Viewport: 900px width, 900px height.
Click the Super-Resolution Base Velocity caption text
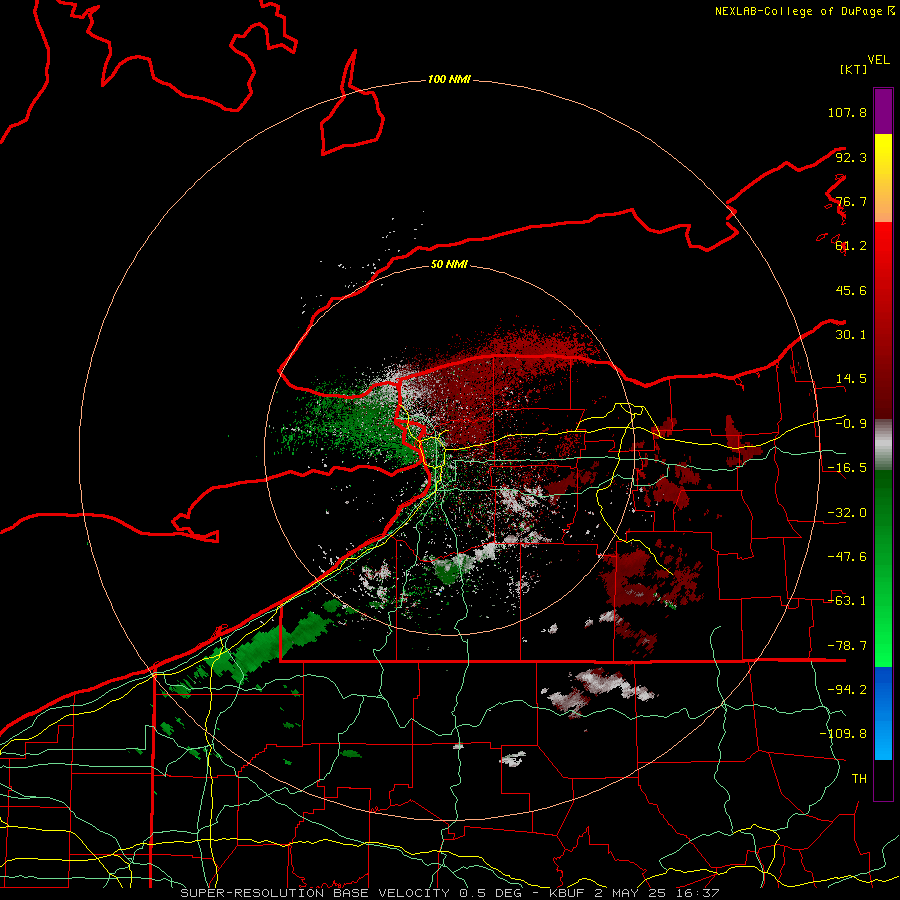point(449,893)
